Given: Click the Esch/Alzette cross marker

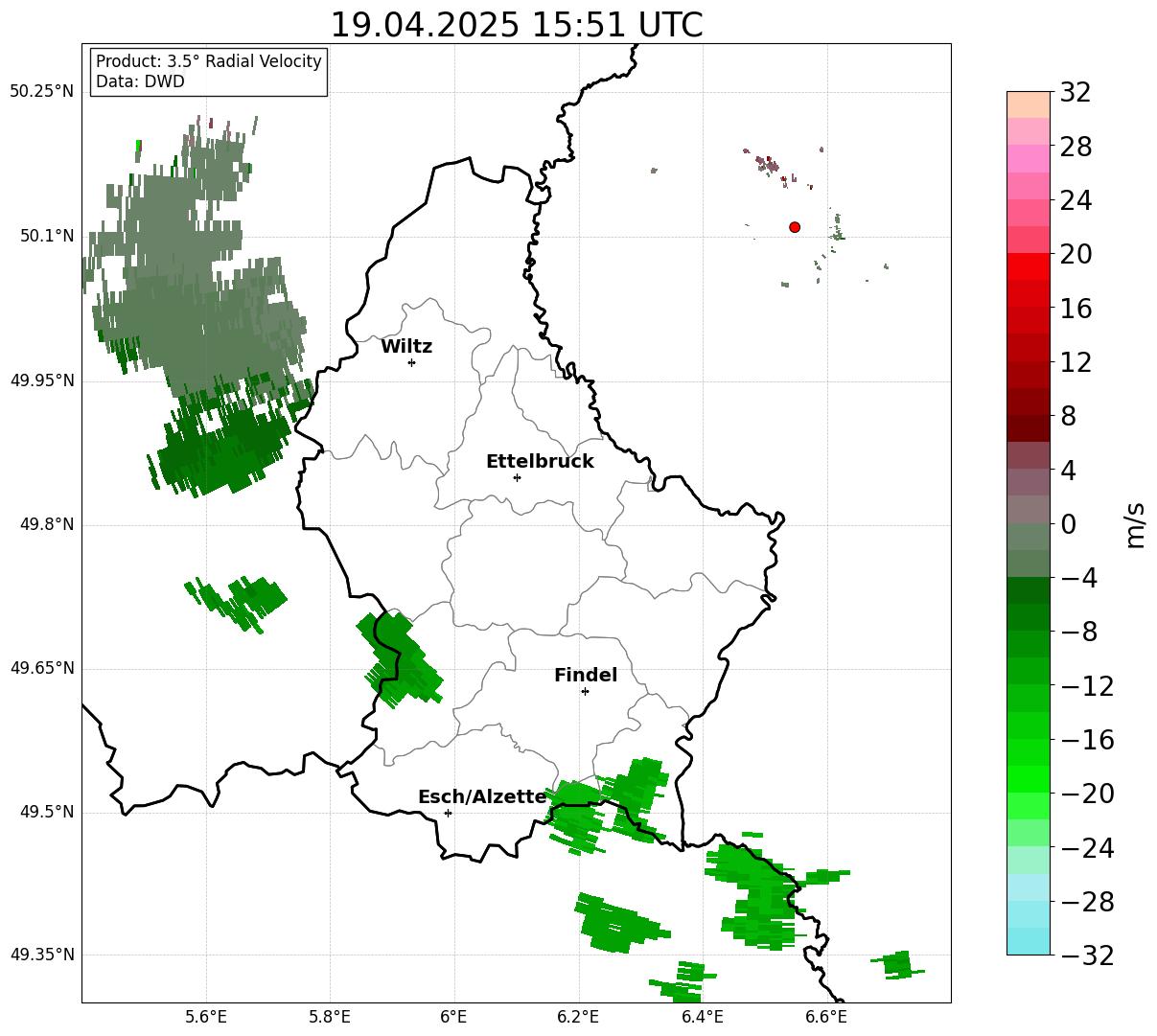Looking at the screenshot, I should point(448,813).
